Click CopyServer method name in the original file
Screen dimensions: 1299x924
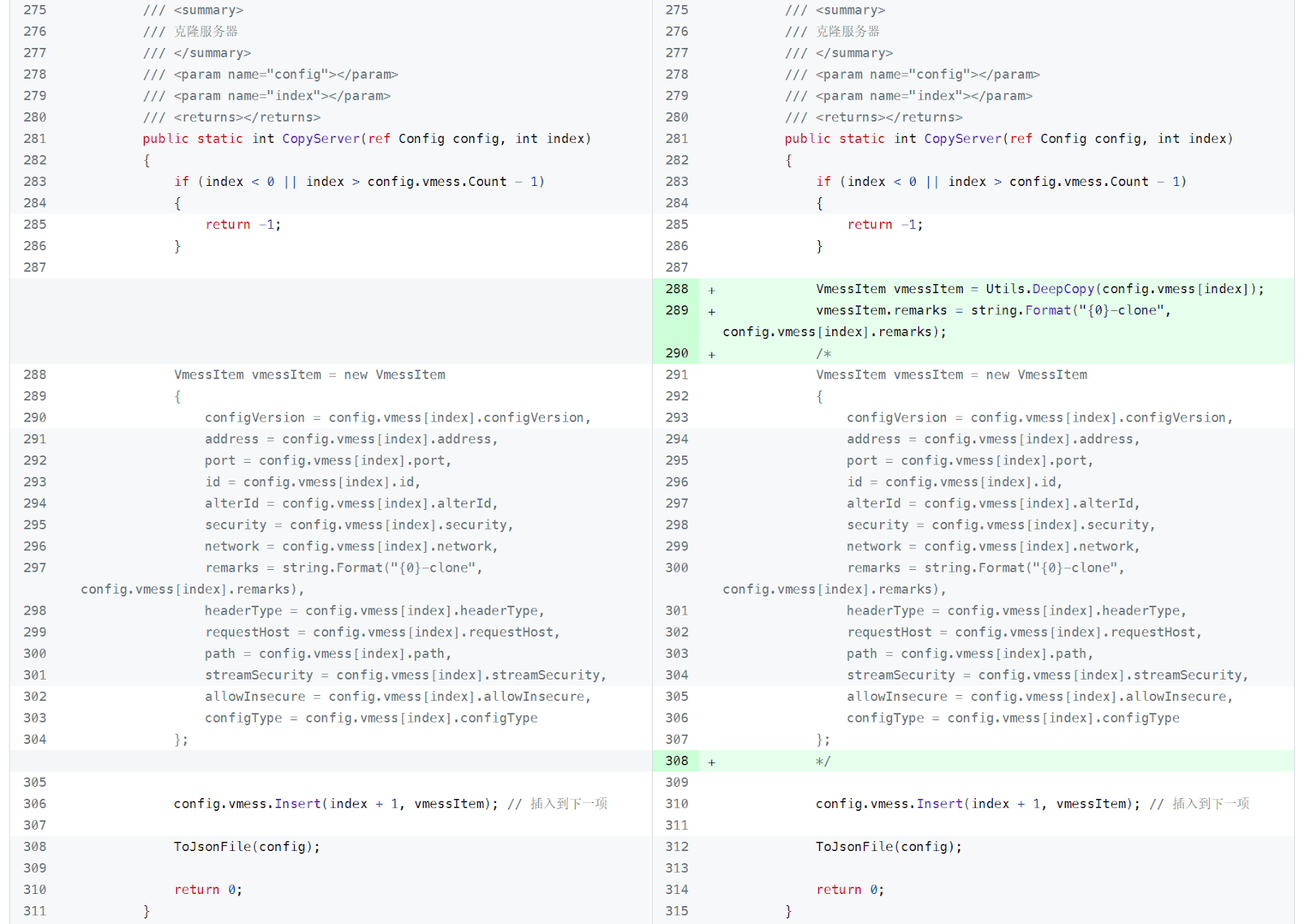click(321, 139)
